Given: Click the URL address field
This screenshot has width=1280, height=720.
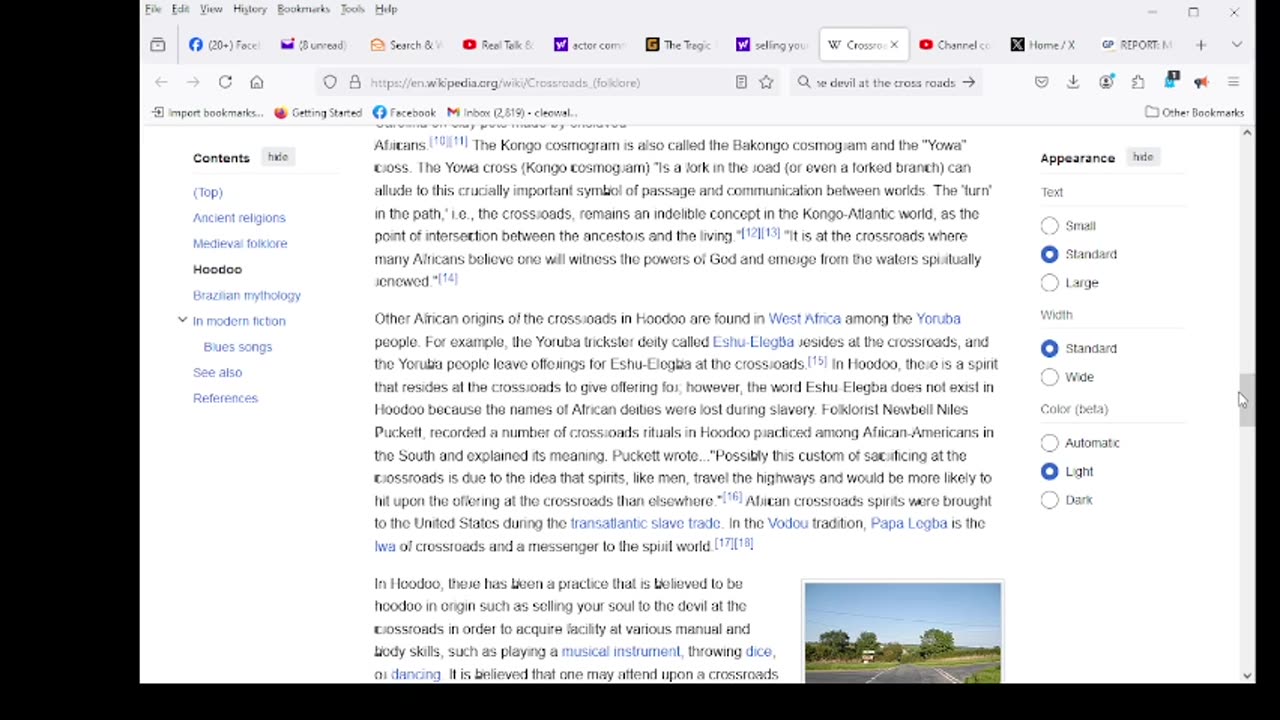Looking at the screenshot, I should (x=548, y=83).
